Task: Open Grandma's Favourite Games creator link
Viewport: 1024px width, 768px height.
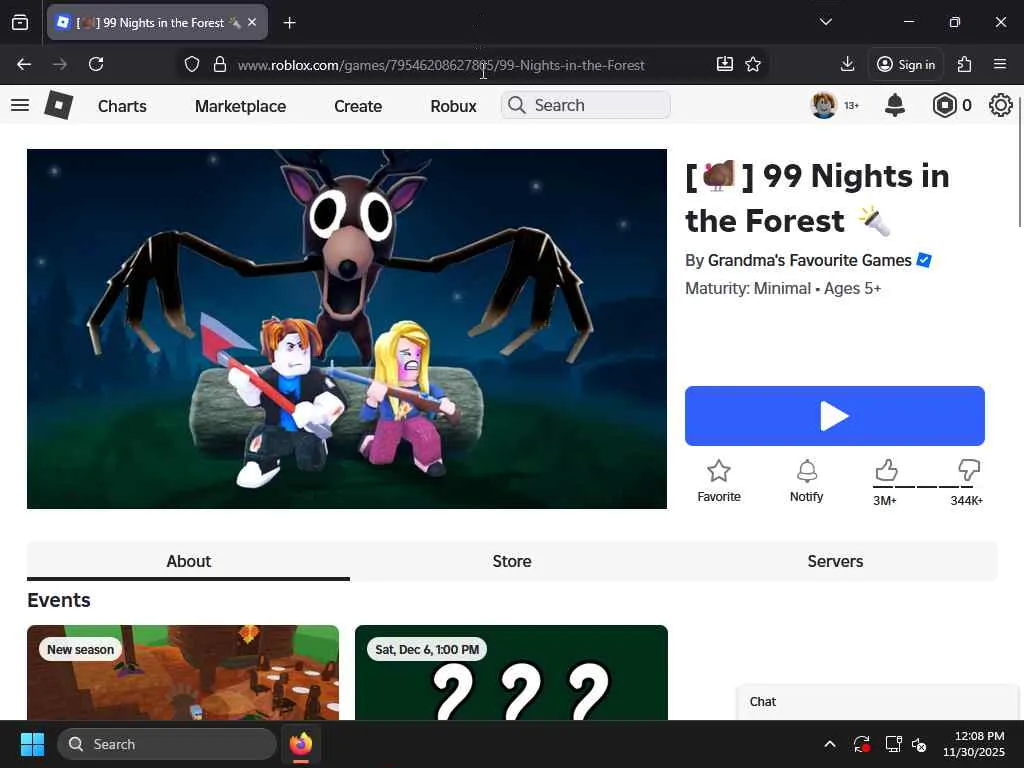Action: (x=809, y=261)
